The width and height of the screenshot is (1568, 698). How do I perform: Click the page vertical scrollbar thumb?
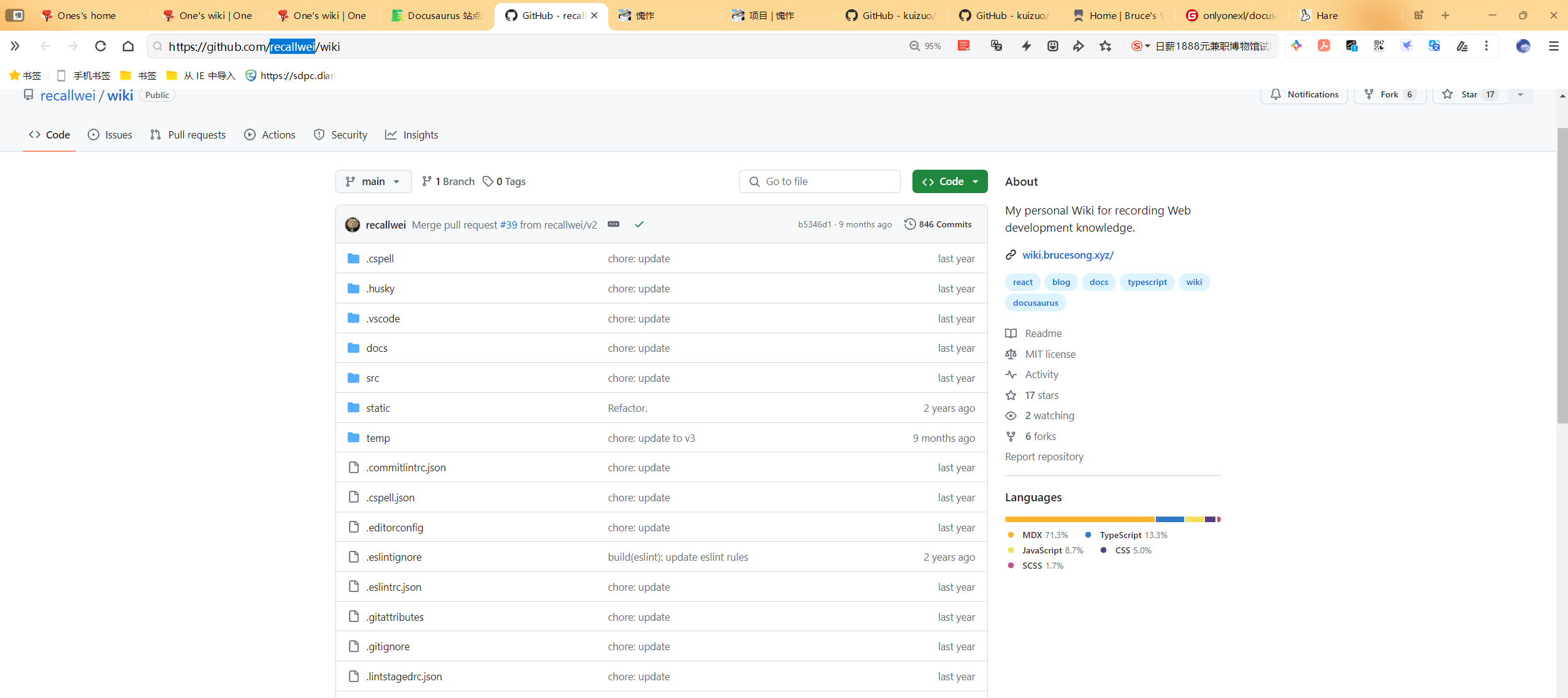1562,276
